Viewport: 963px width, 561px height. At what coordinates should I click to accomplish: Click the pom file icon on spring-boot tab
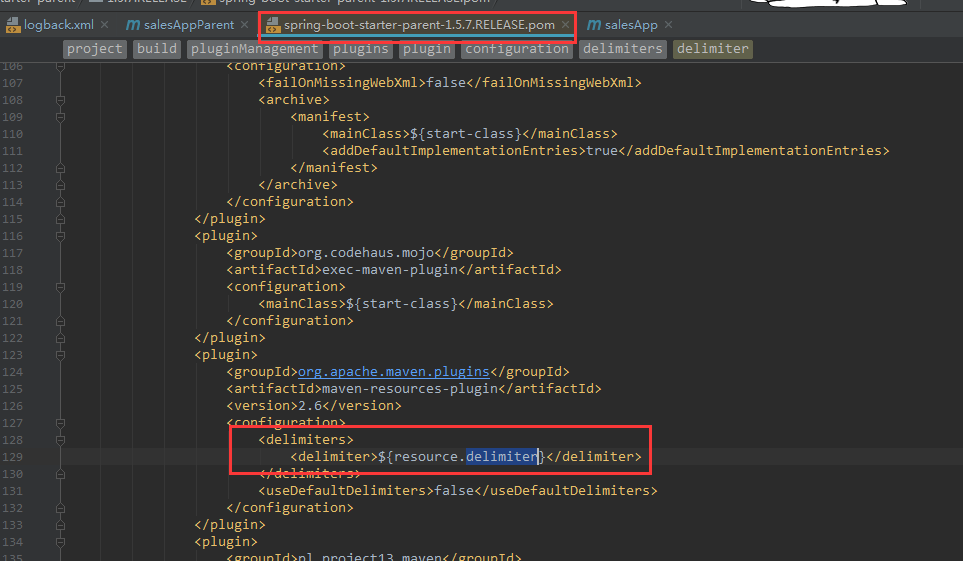point(273,25)
